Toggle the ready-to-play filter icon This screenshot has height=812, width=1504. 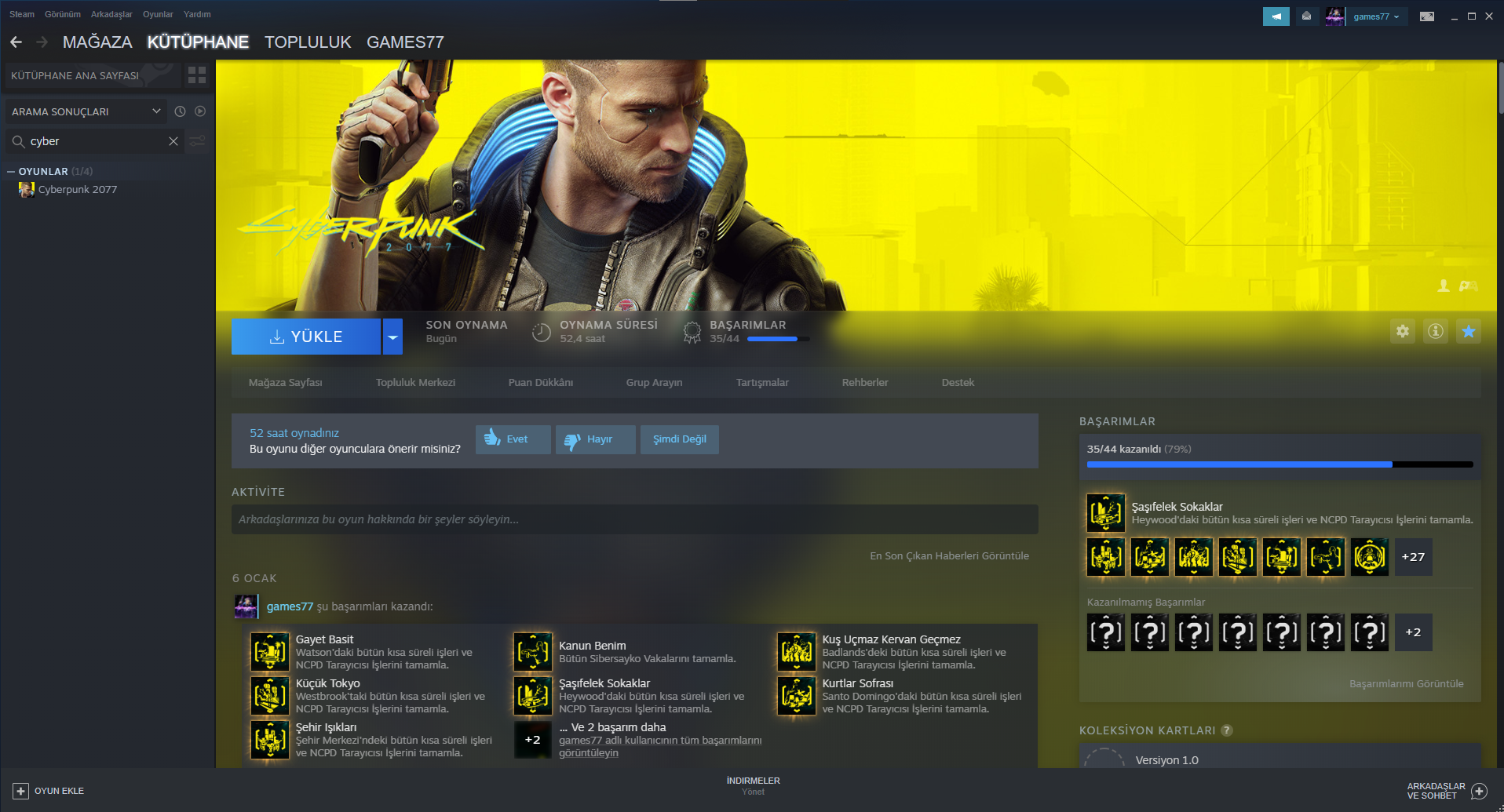[x=200, y=111]
